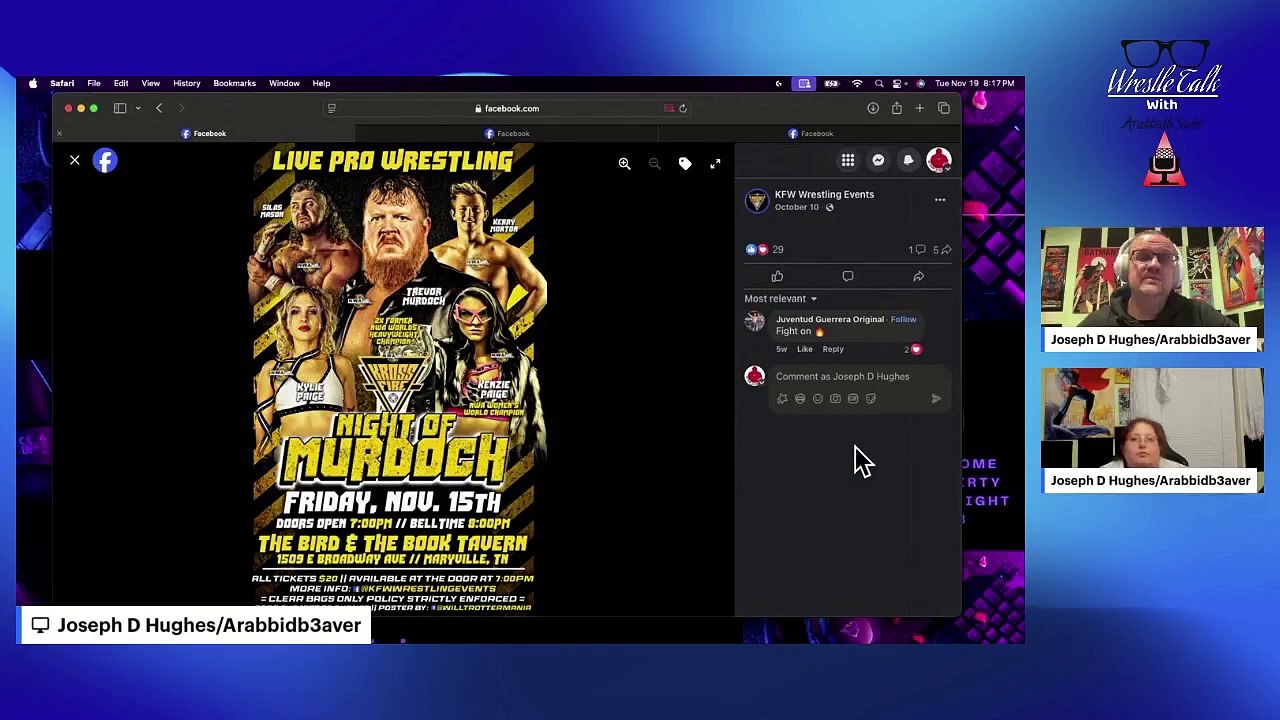The height and width of the screenshot is (720, 1280).
Task: Open the Facebook menu grid
Action: click(x=848, y=160)
